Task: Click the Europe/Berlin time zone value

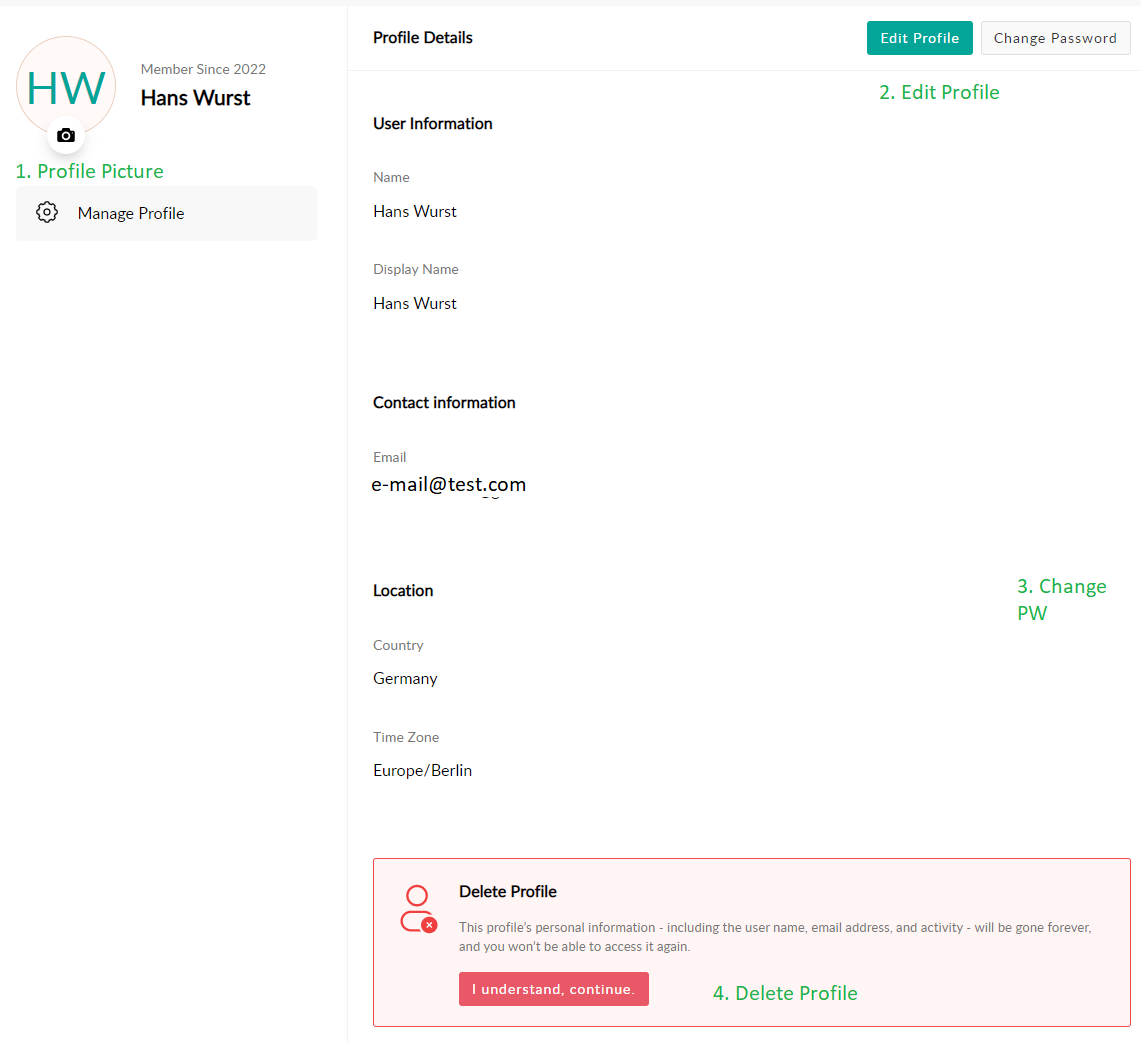Action: [x=422, y=770]
